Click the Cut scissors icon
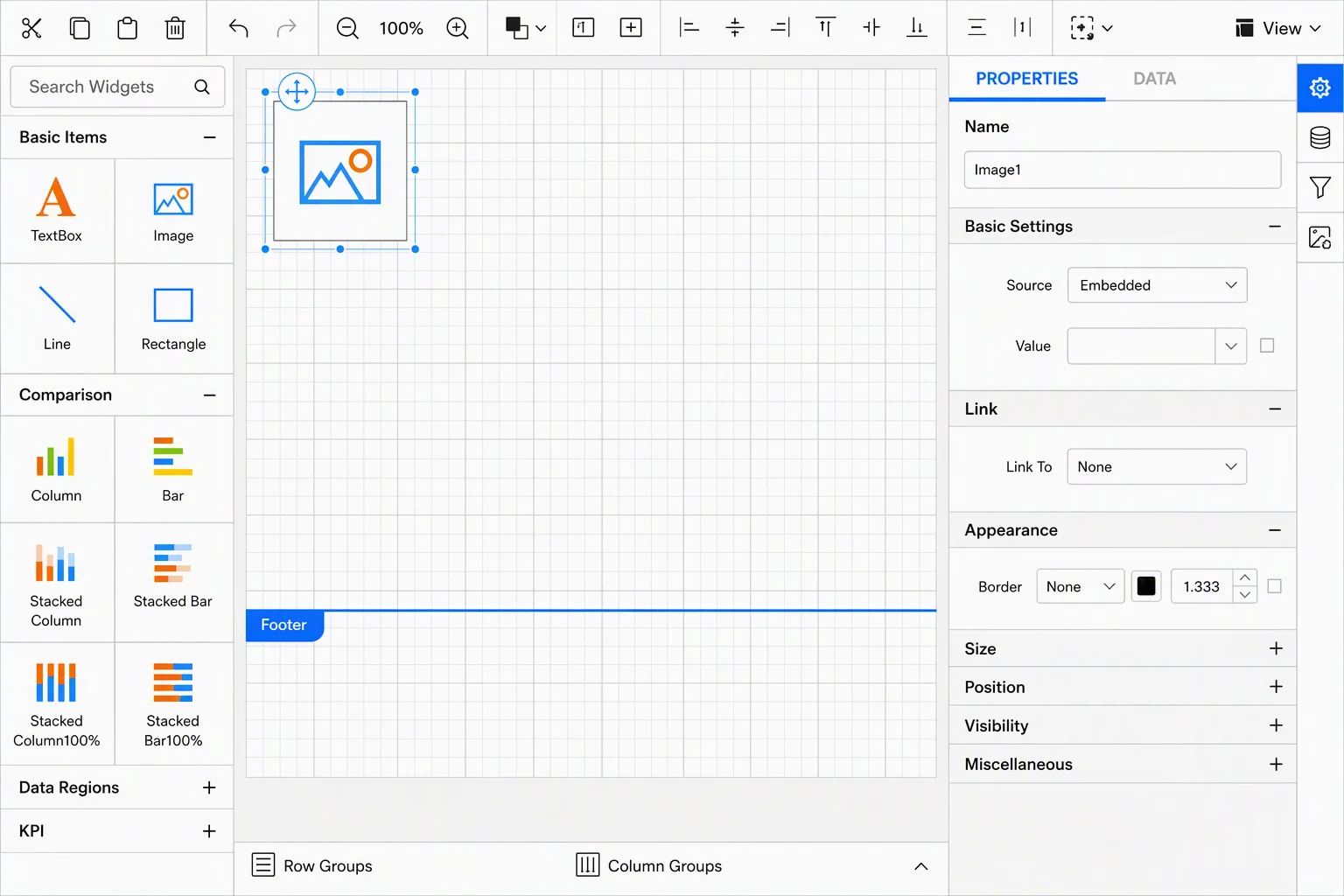Viewport: 1344px width, 896px height. pyautogui.click(x=31, y=28)
